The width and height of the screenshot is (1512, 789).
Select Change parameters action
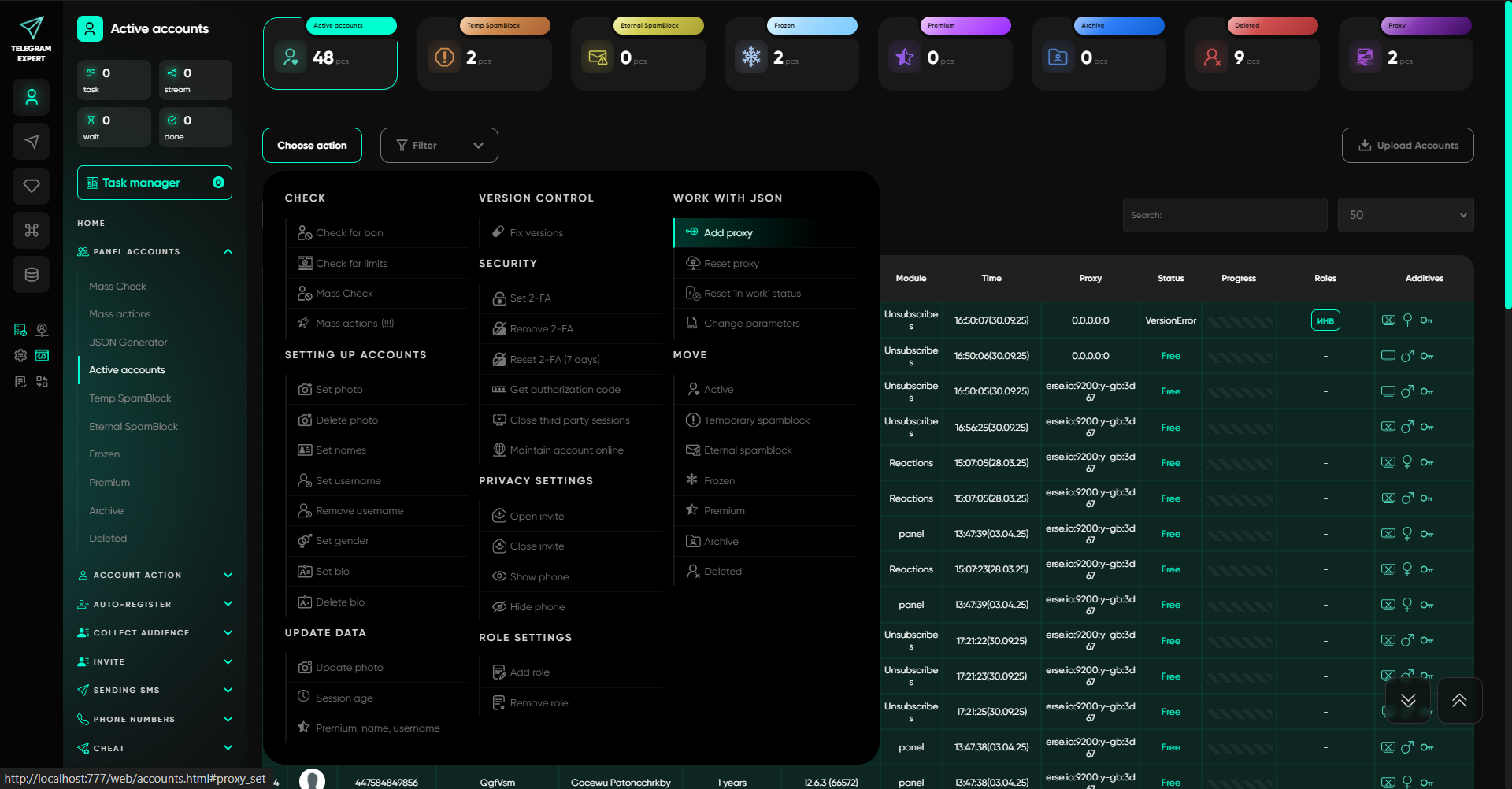point(765,324)
